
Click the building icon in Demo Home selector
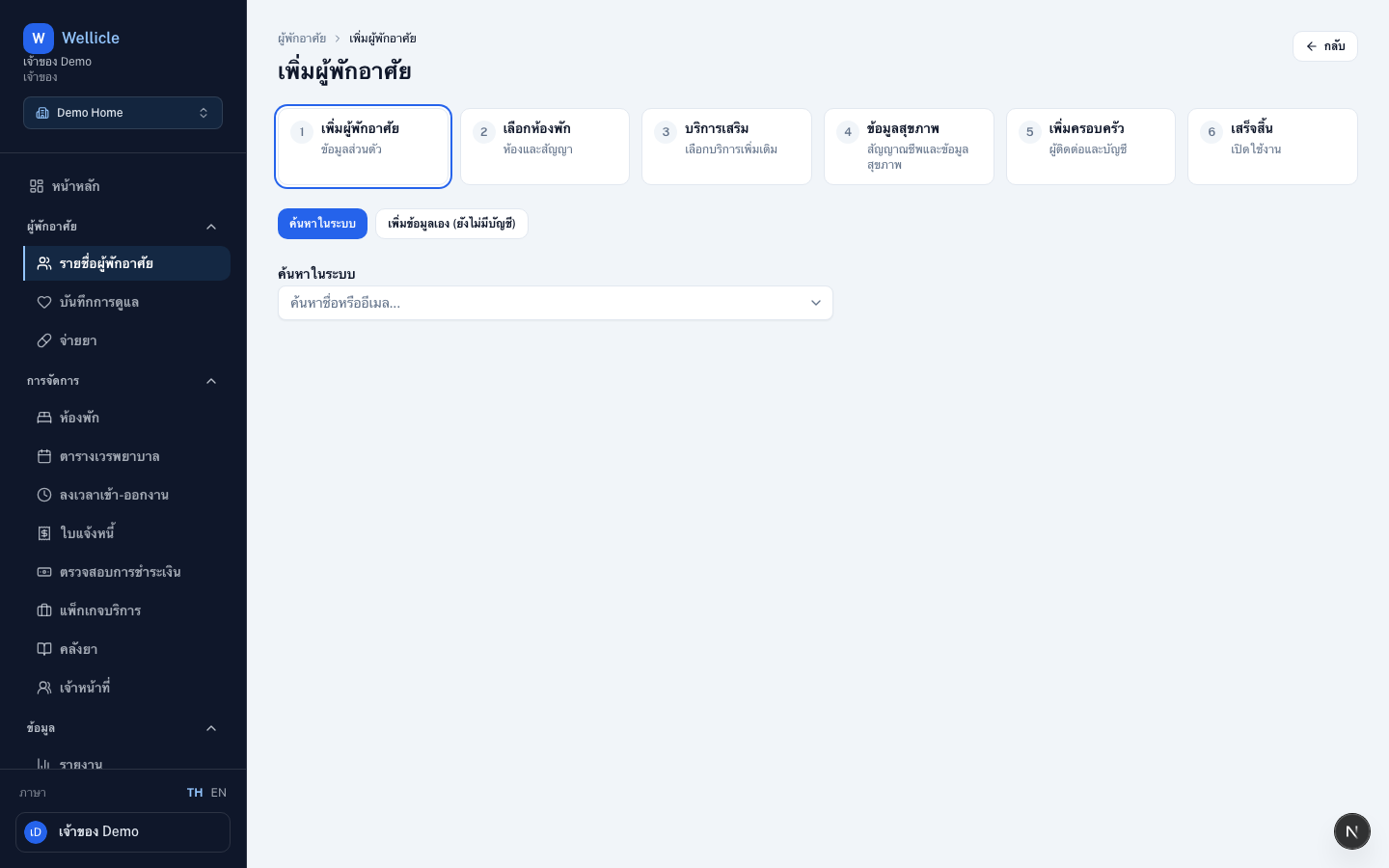pyautogui.click(x=42, y=113)
